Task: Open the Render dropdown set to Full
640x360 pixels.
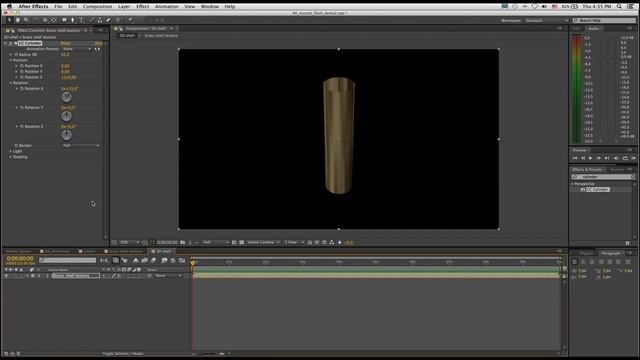Action: 80,145
